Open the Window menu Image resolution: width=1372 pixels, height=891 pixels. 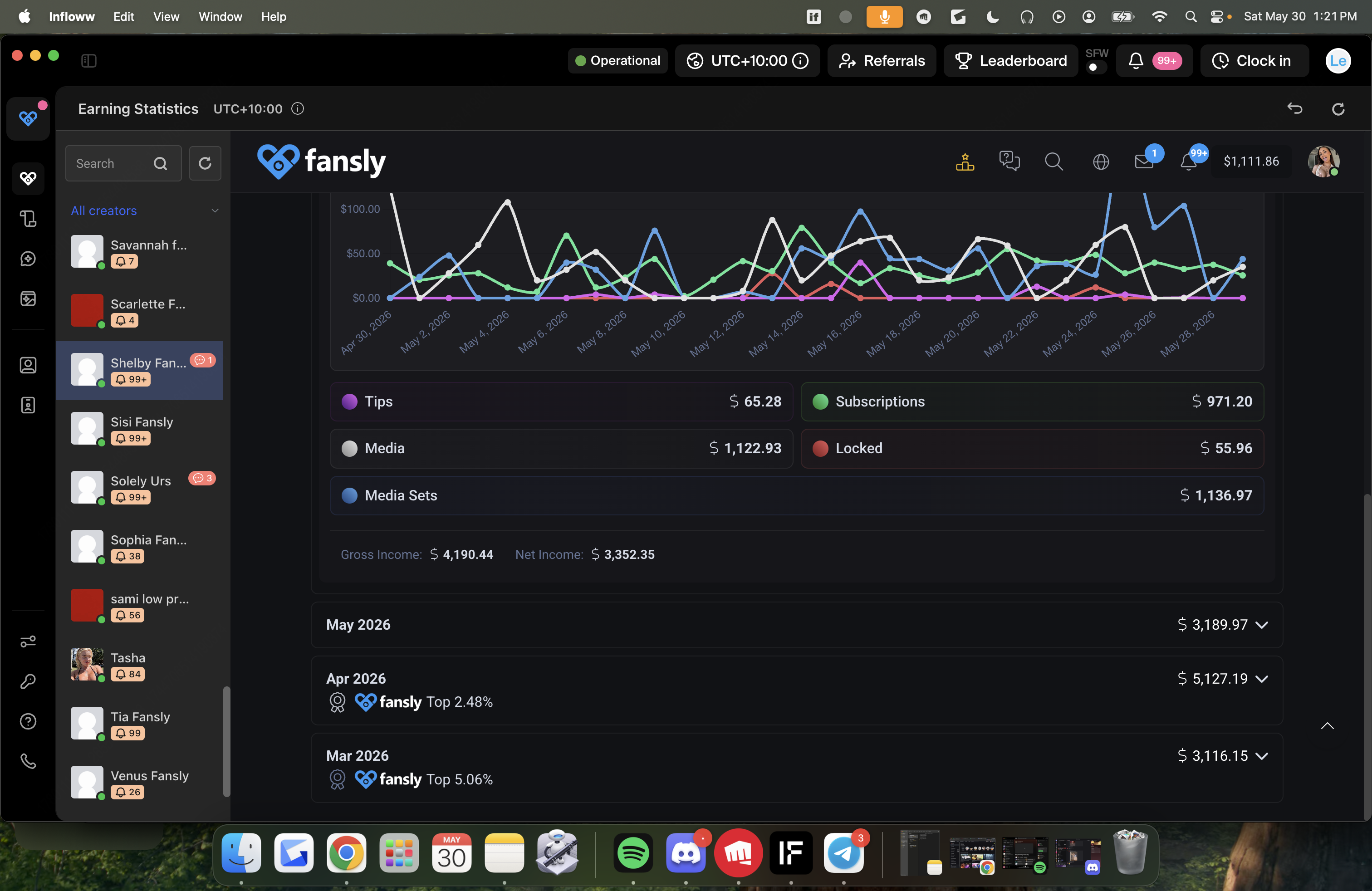pos(220,16)
